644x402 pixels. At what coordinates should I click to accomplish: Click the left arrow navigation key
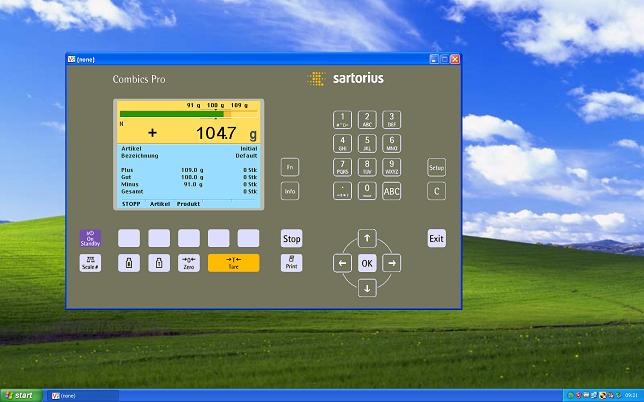click(x=343, y=263)
